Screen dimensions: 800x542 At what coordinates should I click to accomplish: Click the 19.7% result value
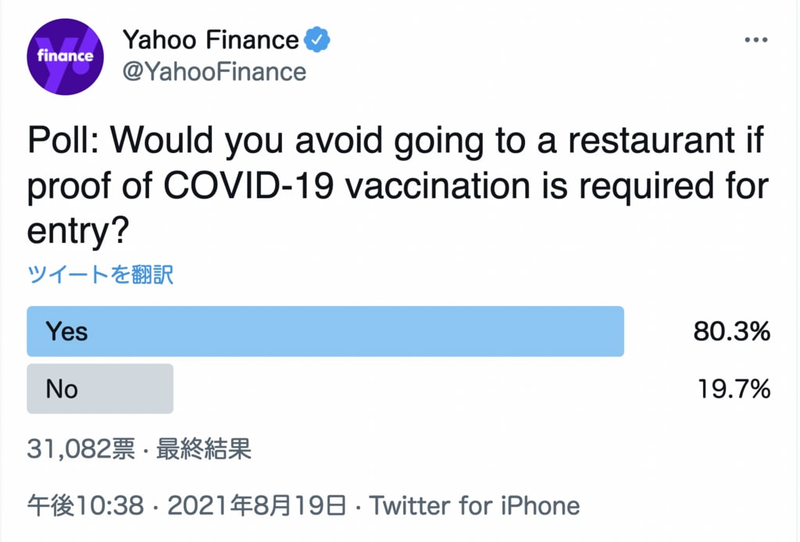[x=734, y=389]
